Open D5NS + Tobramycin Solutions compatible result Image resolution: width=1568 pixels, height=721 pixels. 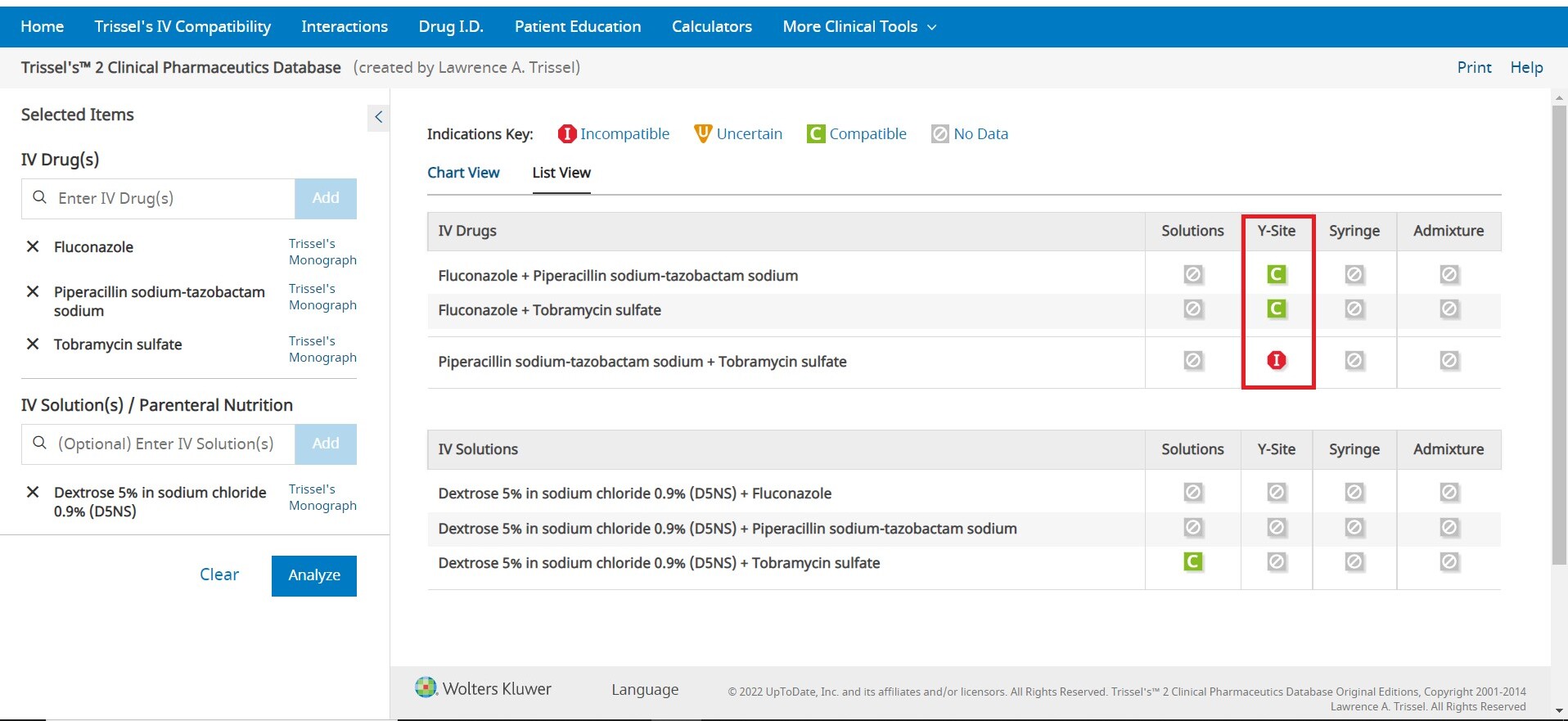[x=1192, y=561]
